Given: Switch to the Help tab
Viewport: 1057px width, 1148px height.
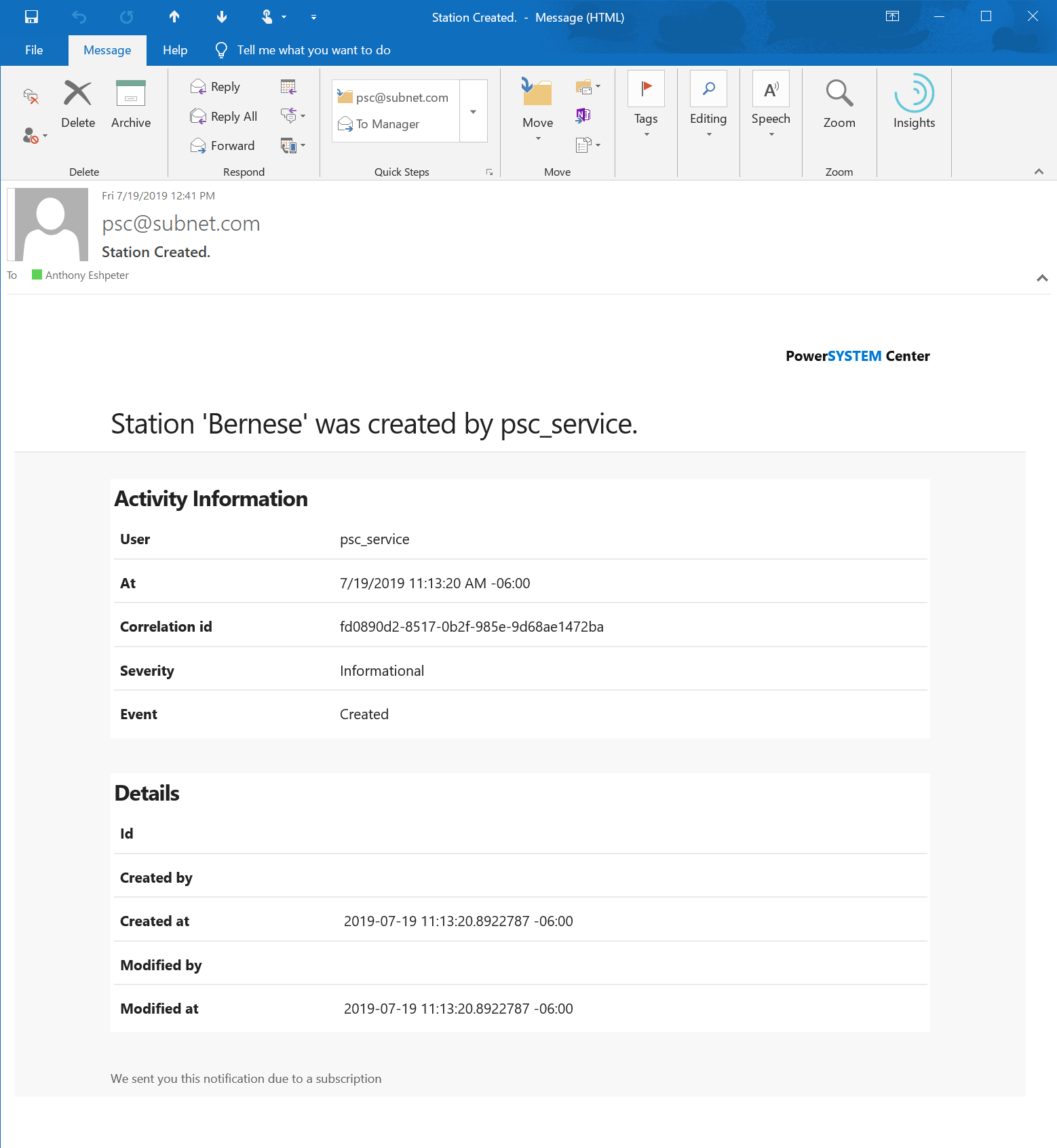Looking at the screenshot, I should 175,50.
